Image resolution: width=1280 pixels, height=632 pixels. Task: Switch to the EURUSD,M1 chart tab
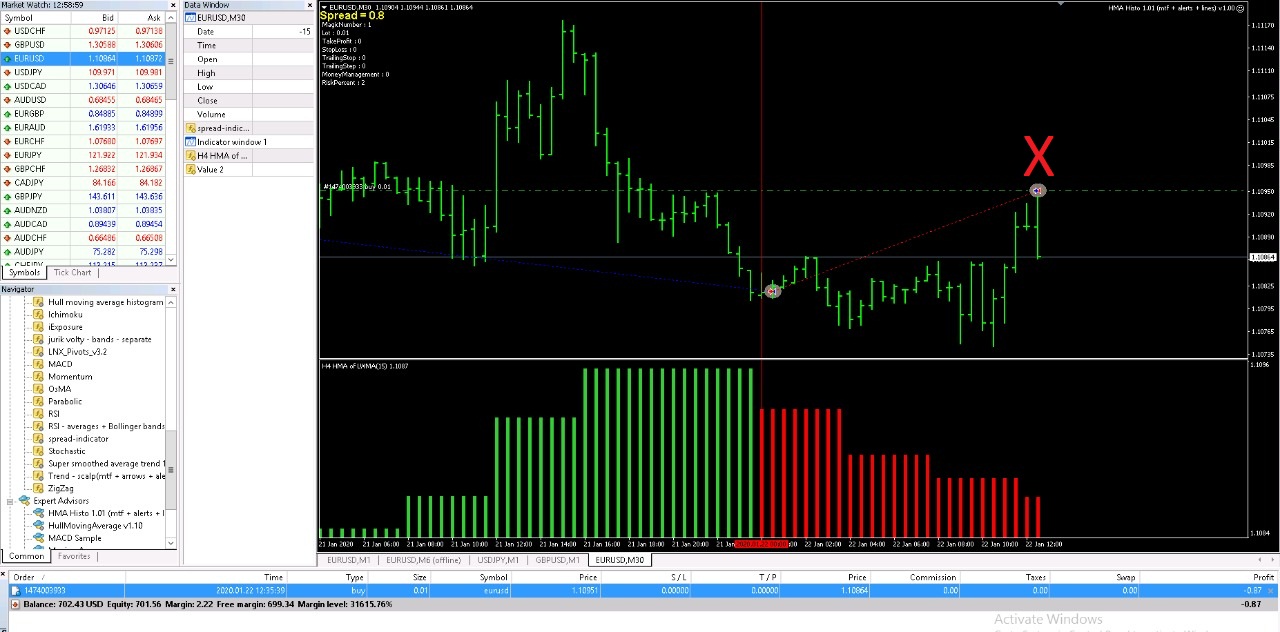click(x=348, y=560)
